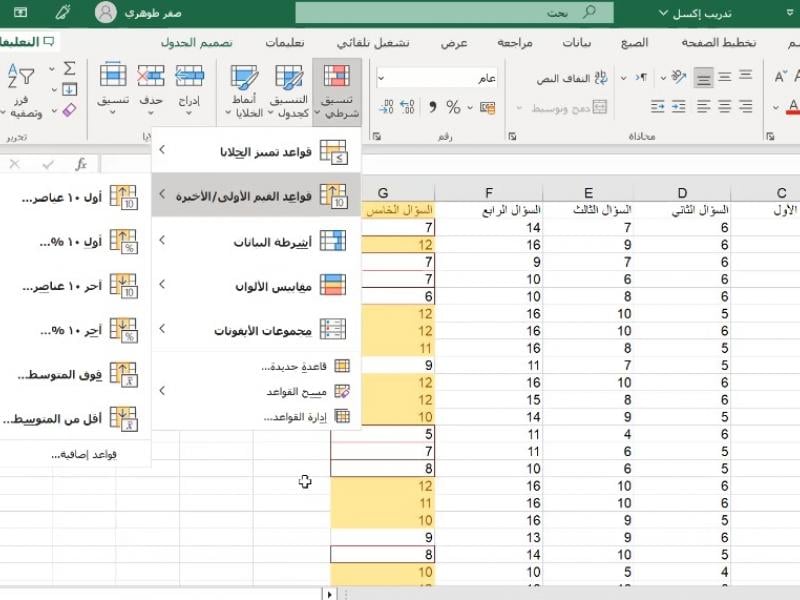The width and height of the screenshot is (800, 600).
Task: Click More Rules (قواعد إضافية) link
Action: click(x=84, y=454)
